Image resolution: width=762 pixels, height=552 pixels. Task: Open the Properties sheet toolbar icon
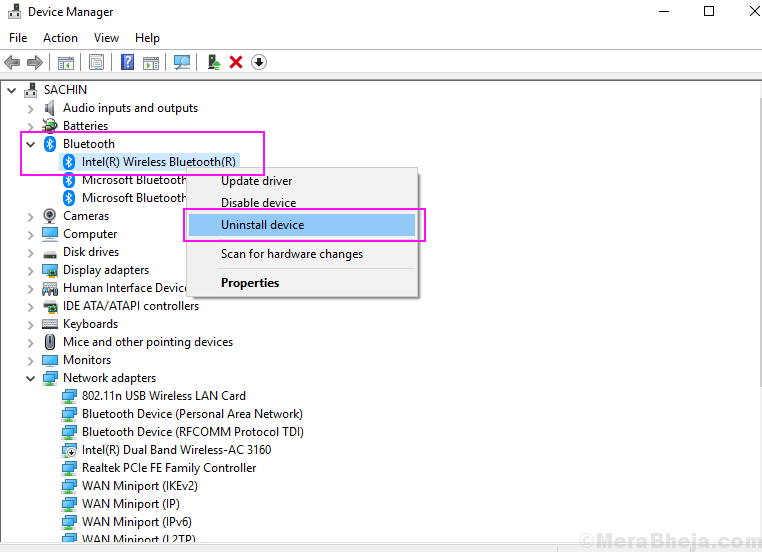point(97,62)
